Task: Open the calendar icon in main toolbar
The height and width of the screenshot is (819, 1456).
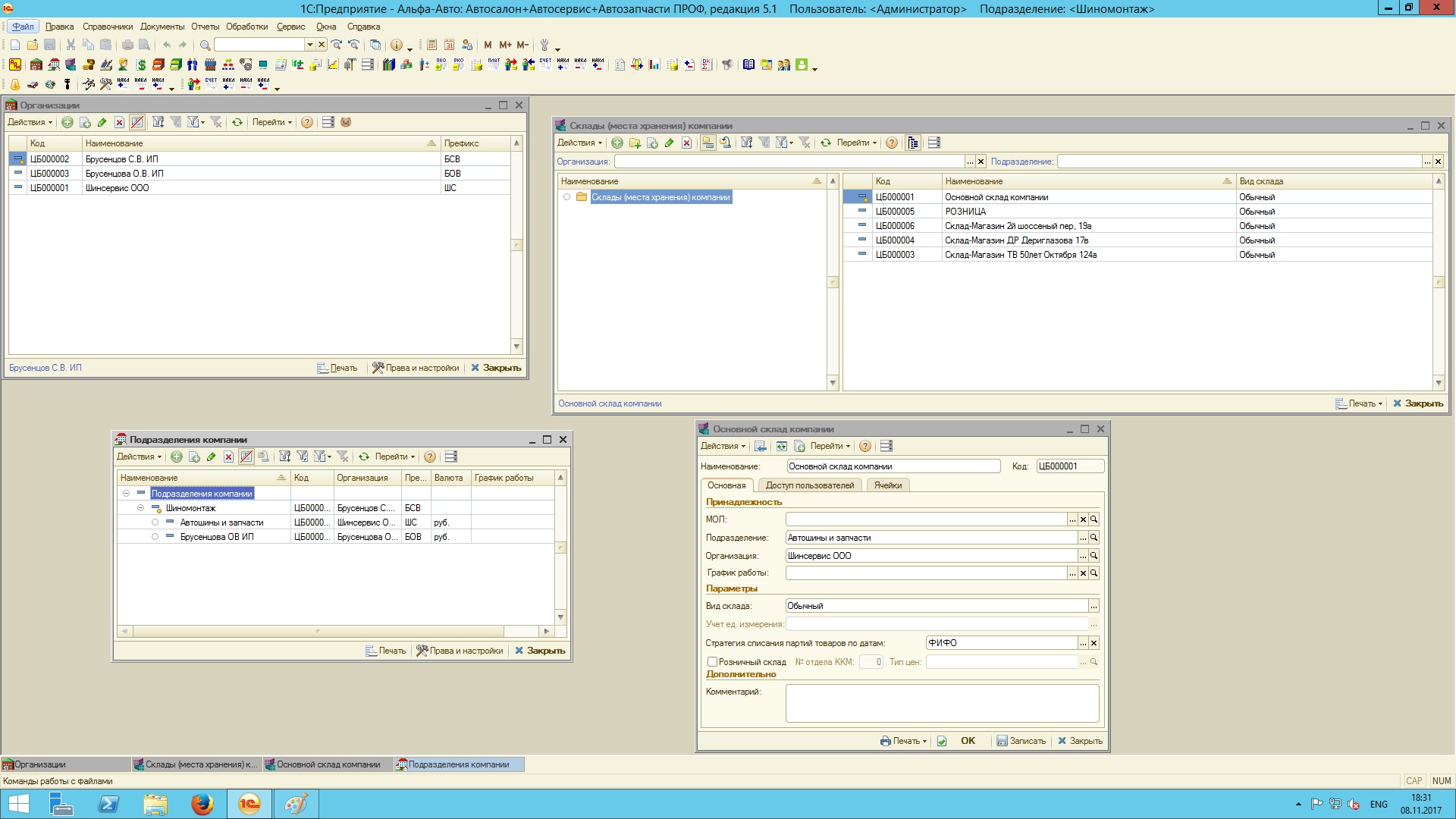Action: (450, 45)
